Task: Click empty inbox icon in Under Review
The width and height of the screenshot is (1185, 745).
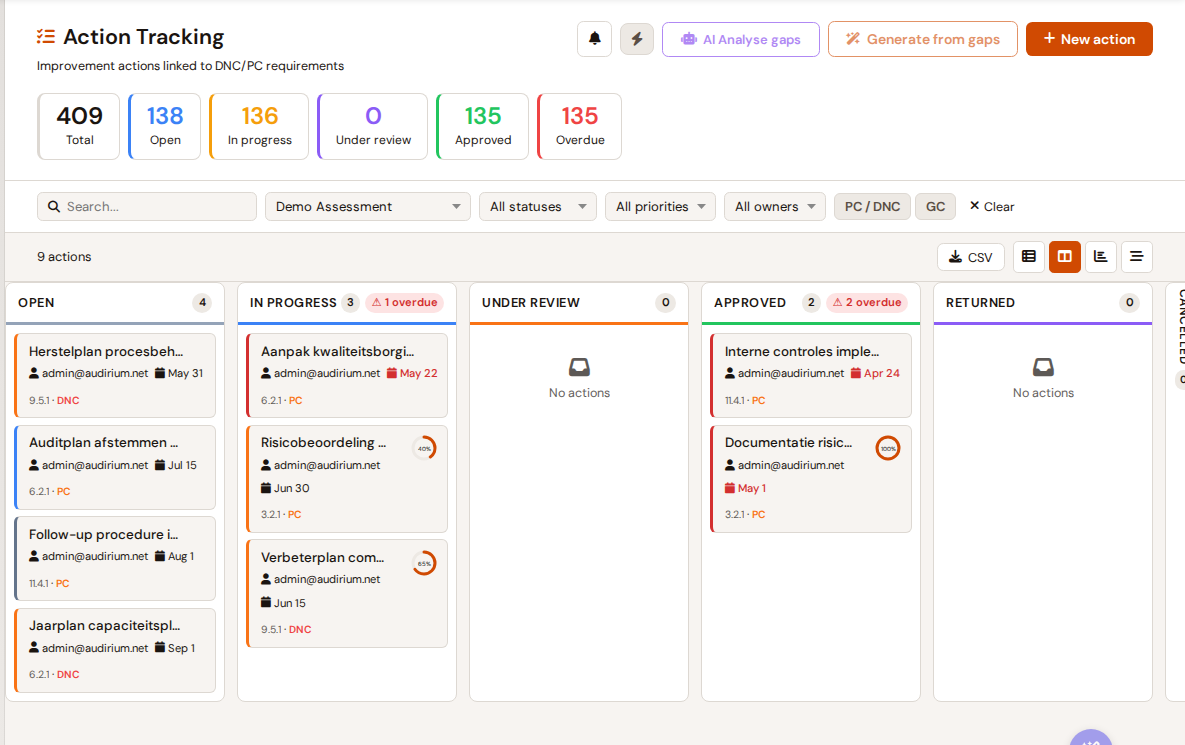Action: pos(580,367)
